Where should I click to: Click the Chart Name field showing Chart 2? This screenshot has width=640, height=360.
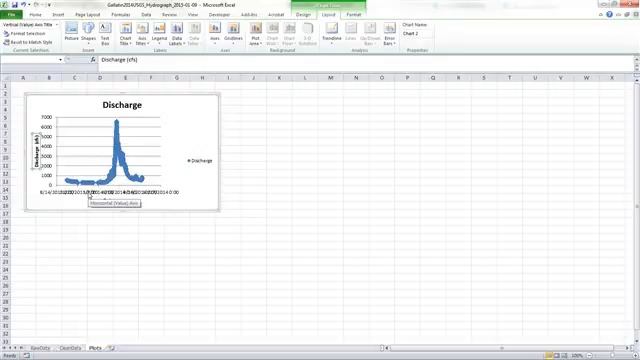(416, 33)
